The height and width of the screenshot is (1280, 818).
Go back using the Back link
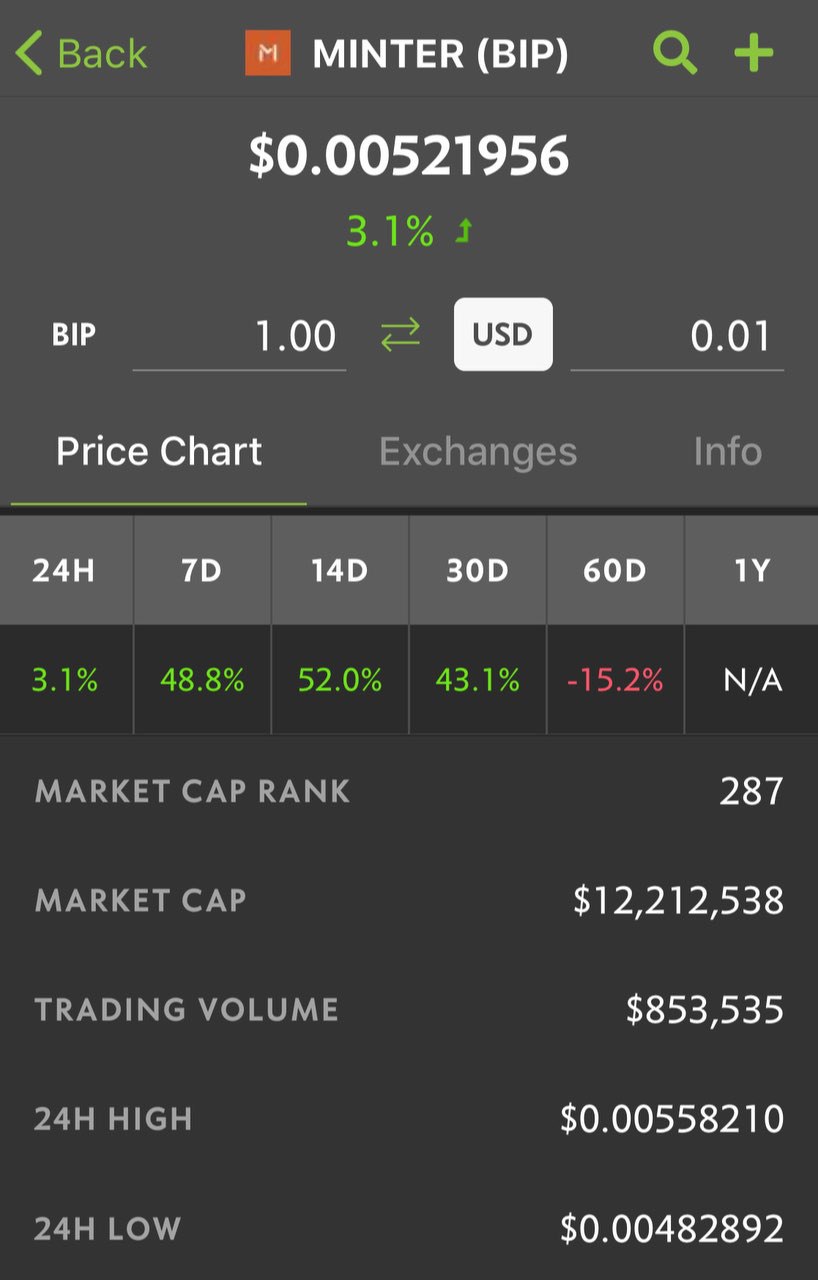coord(102,53)
